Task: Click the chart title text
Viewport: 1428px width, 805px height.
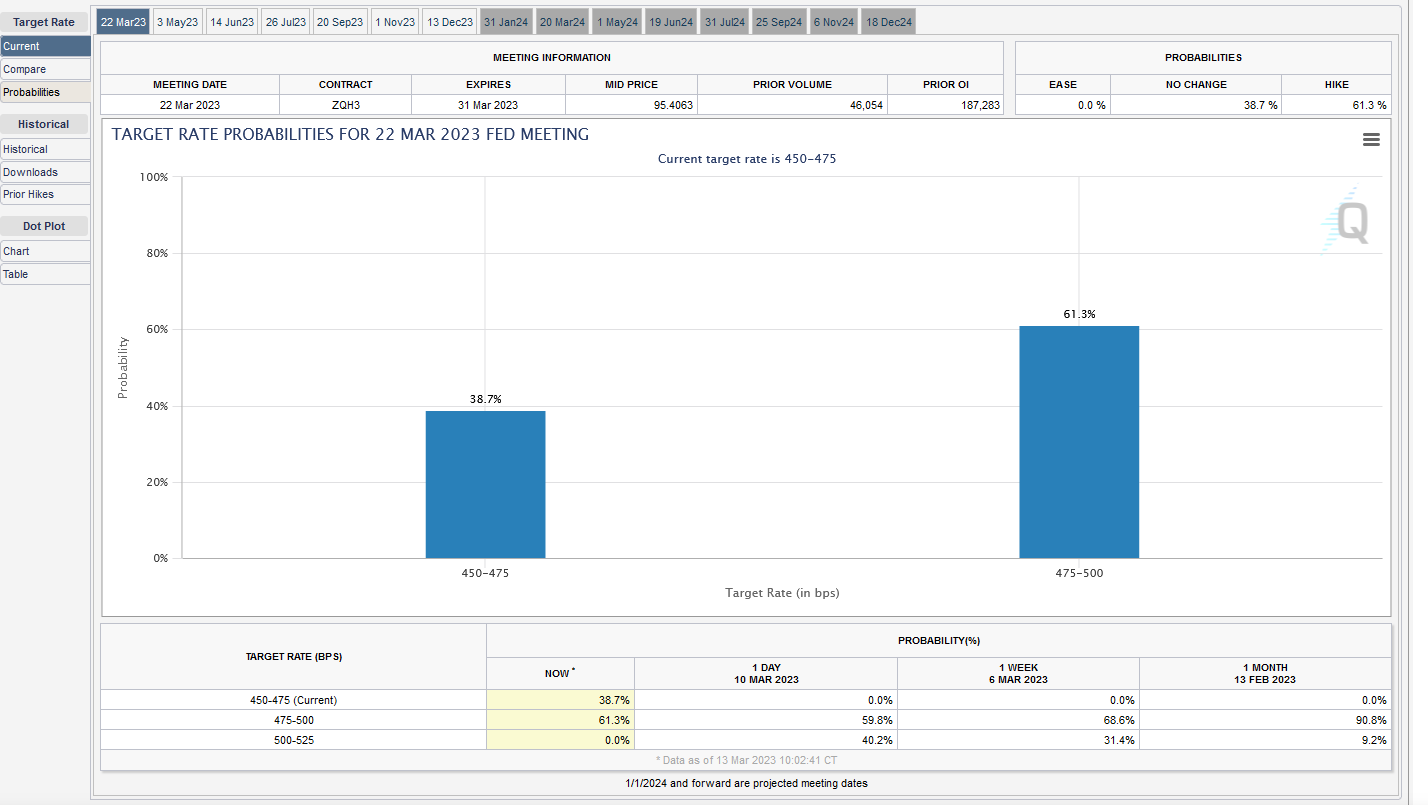Action: (350, 134)
